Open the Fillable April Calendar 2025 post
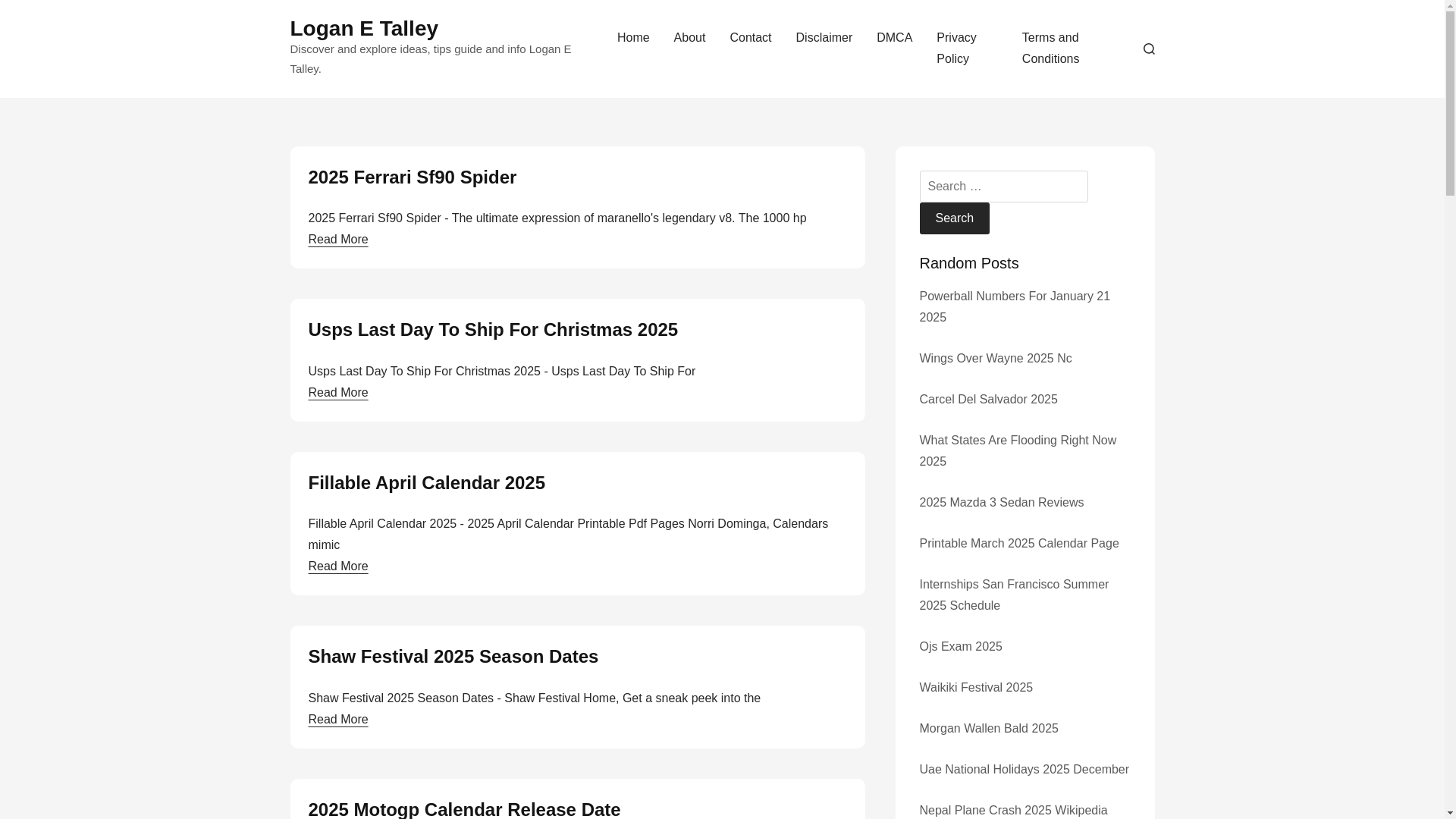 pos(426,483)
